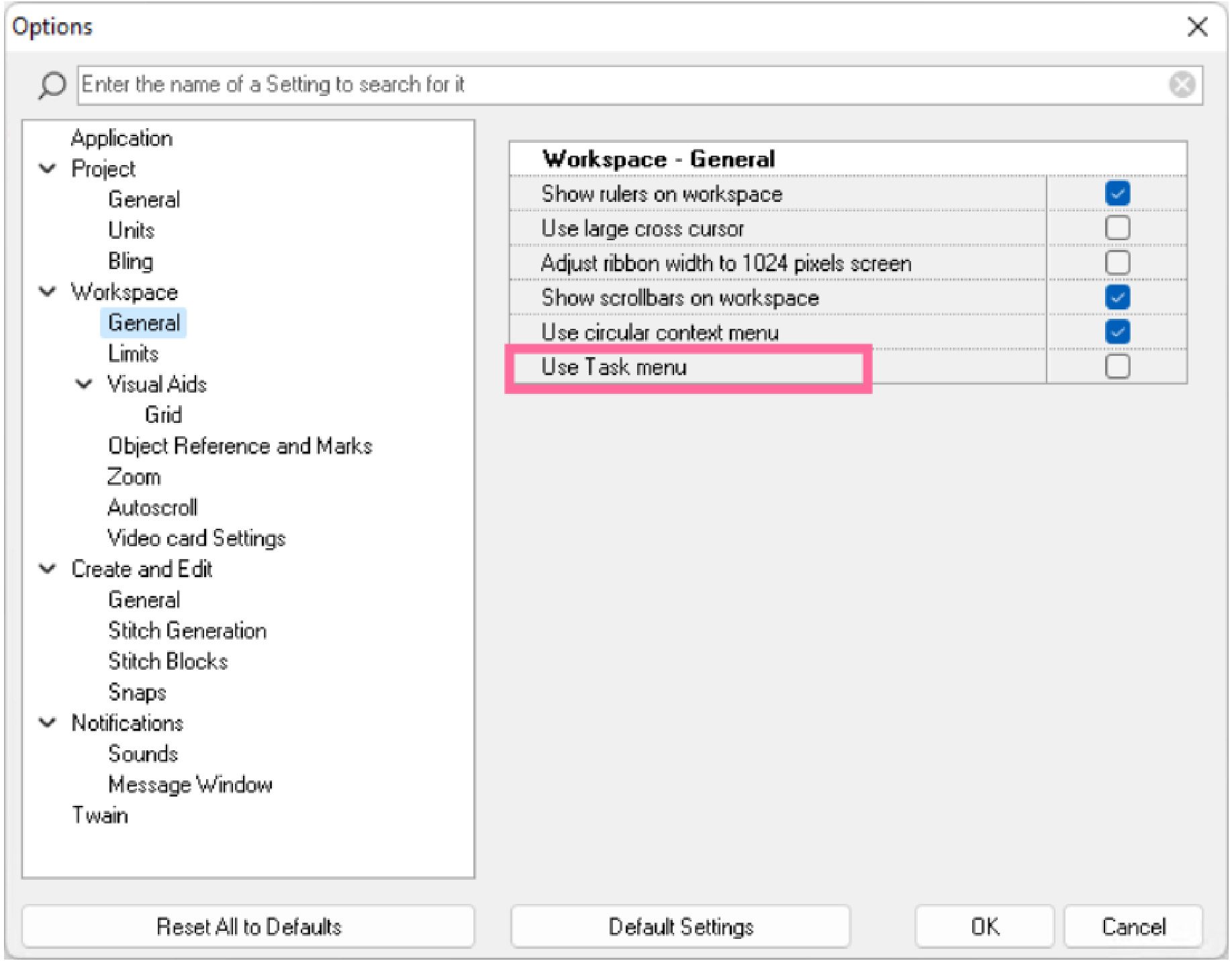Viewport: 1232px width, 965px height.
Task: Turn off Show scrollbars on workspace
Action: pyautogui.click(x=1117, y=297)
